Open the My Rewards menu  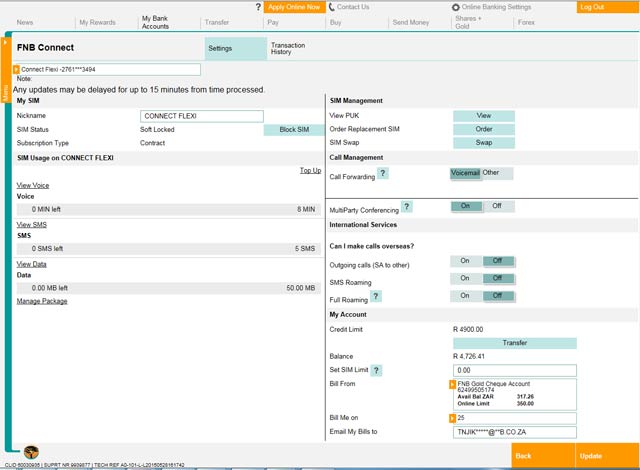click(97, 21)
